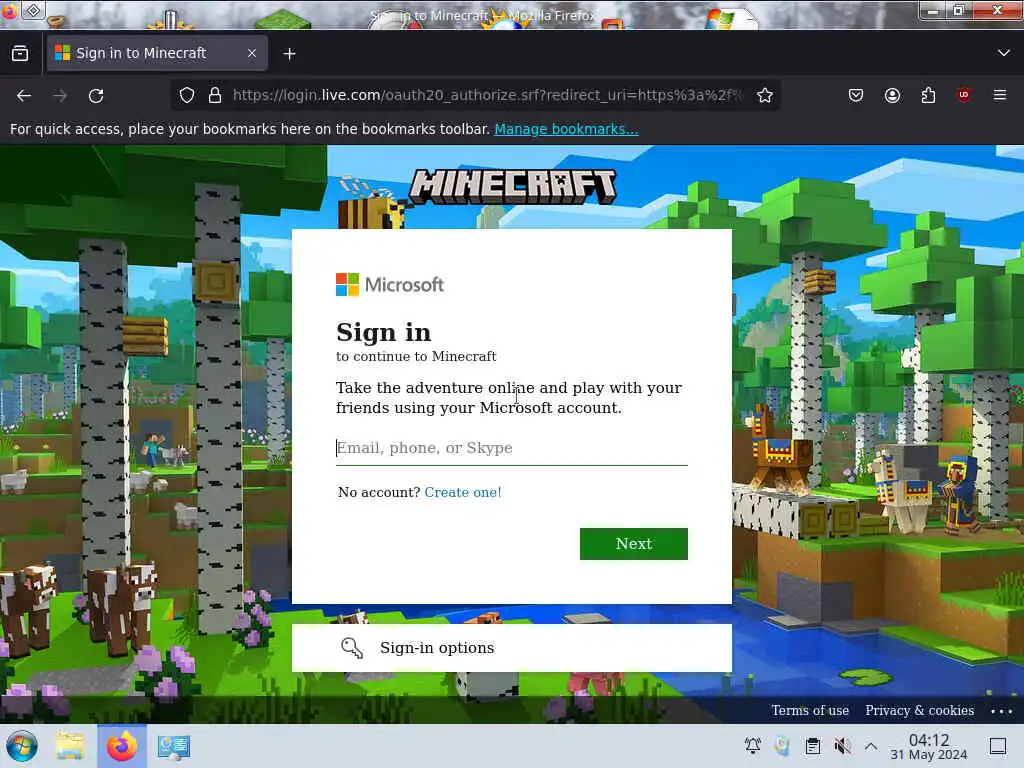Click the Minecraft logo banner
Image resolution: width=1024 pixels, height=768 pixels.
[x=513, y=187]
